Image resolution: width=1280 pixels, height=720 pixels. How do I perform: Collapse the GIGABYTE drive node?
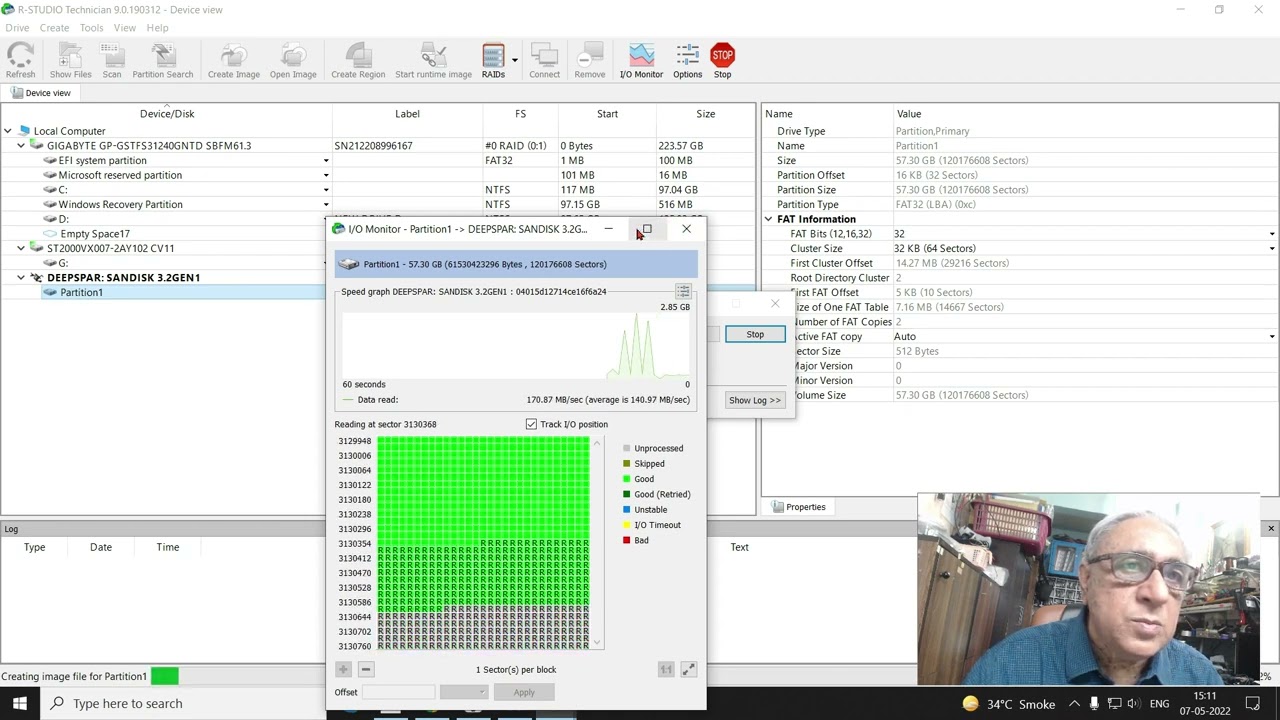(21, 146)
